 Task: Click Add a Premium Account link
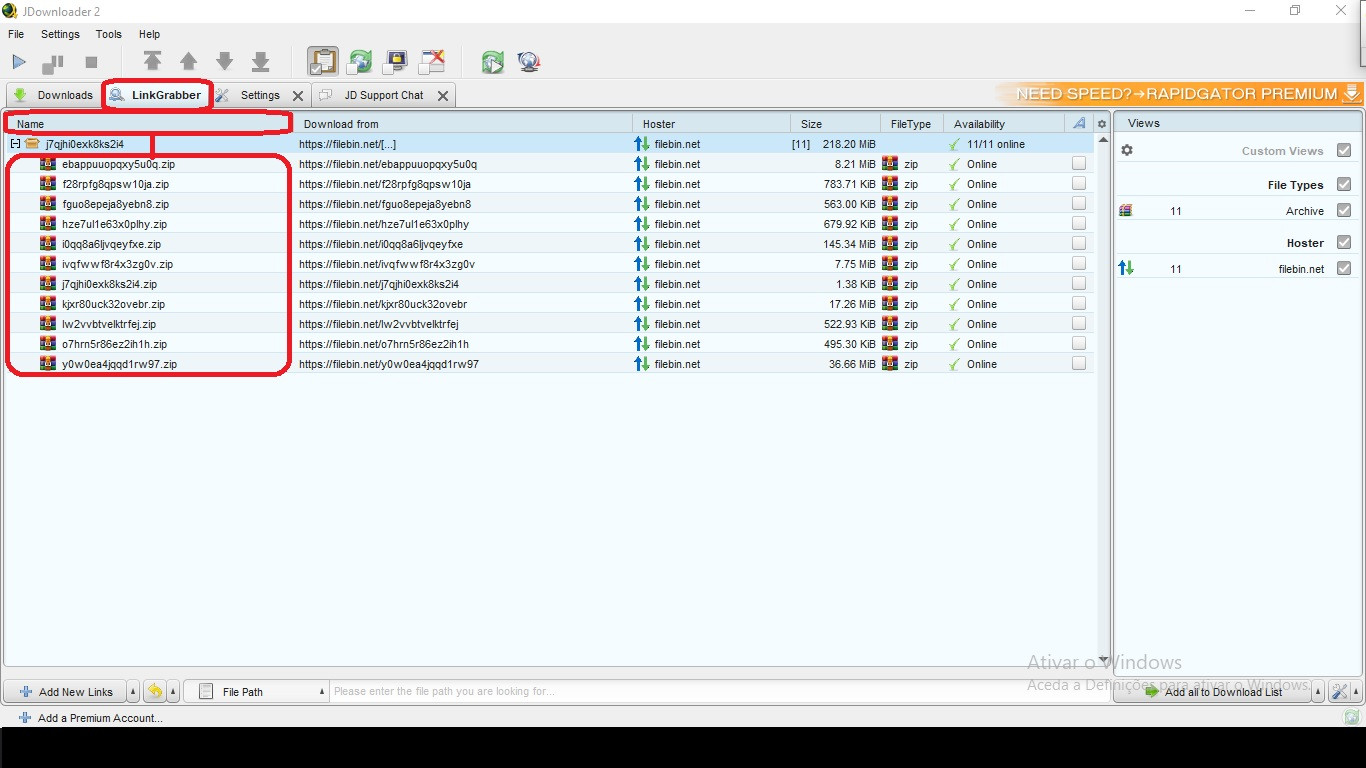click(90, 718)
